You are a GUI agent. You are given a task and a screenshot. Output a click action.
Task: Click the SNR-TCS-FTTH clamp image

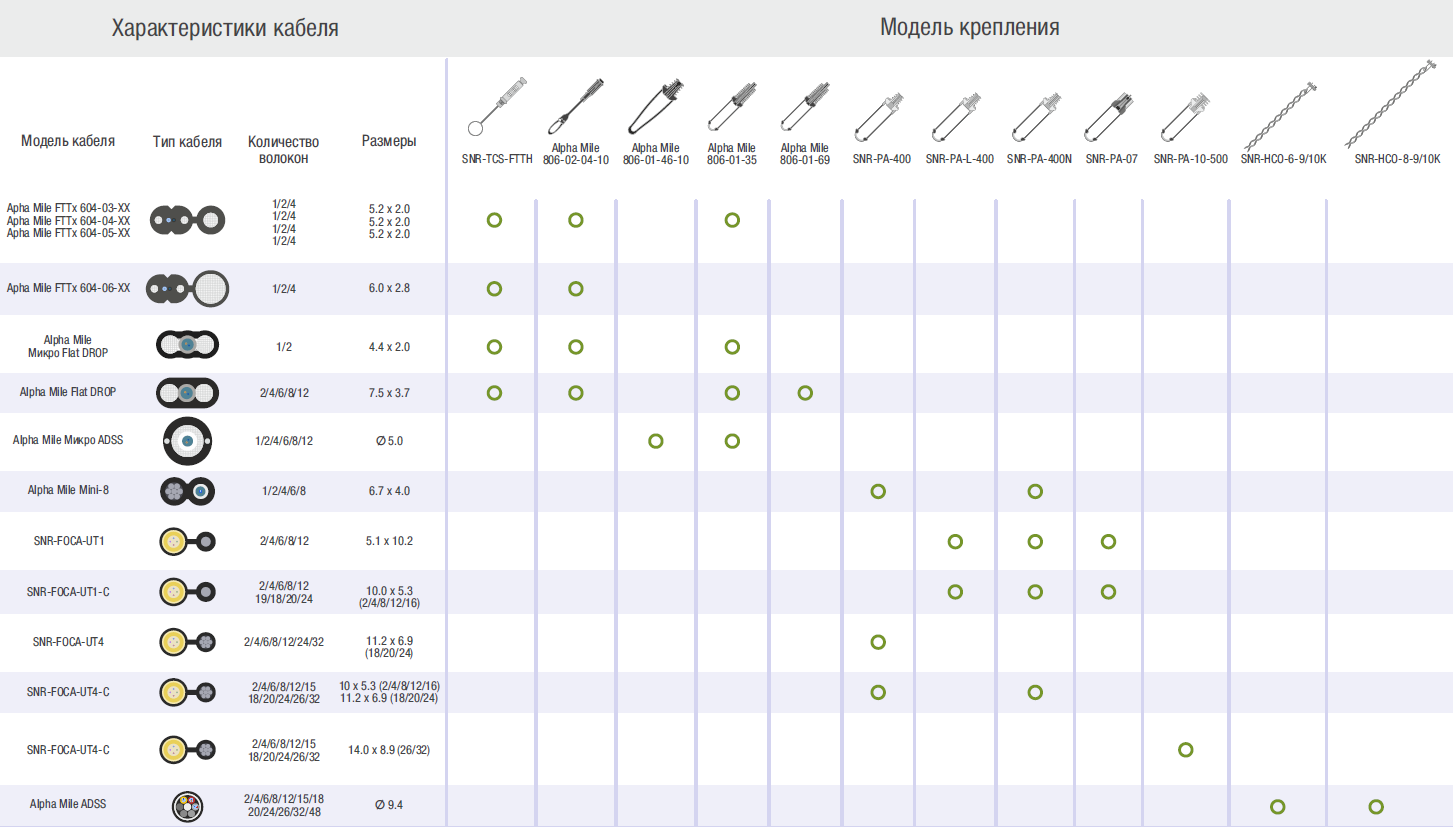[496, 104]
